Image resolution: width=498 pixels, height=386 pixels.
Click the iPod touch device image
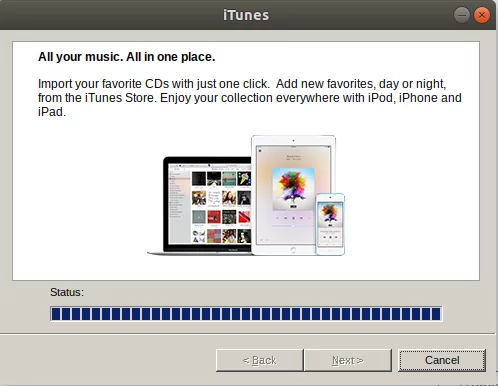coord(330,224)
